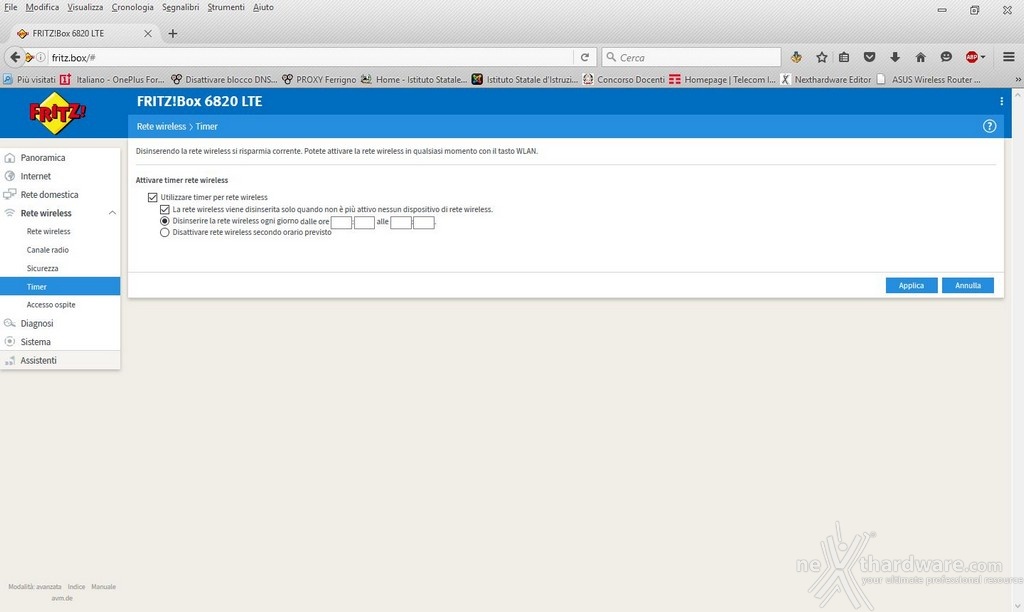Open the Firefox hamburger menu

pos(1008,57)
